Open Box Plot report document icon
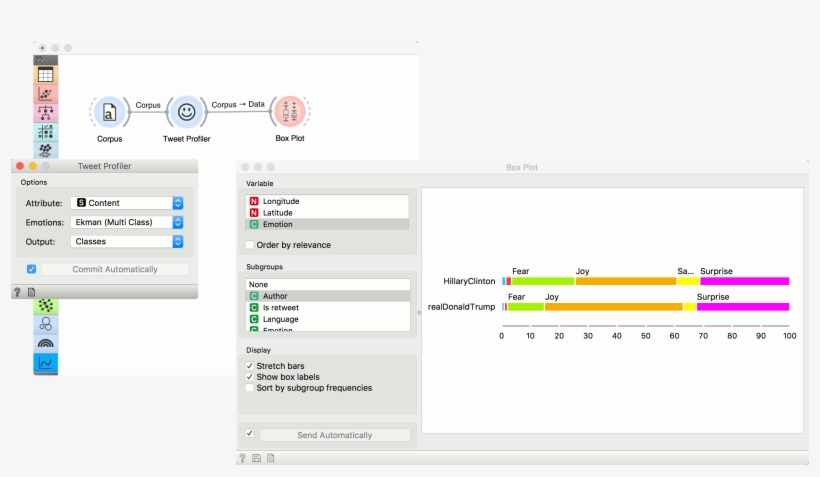 [x=270, y=458]
